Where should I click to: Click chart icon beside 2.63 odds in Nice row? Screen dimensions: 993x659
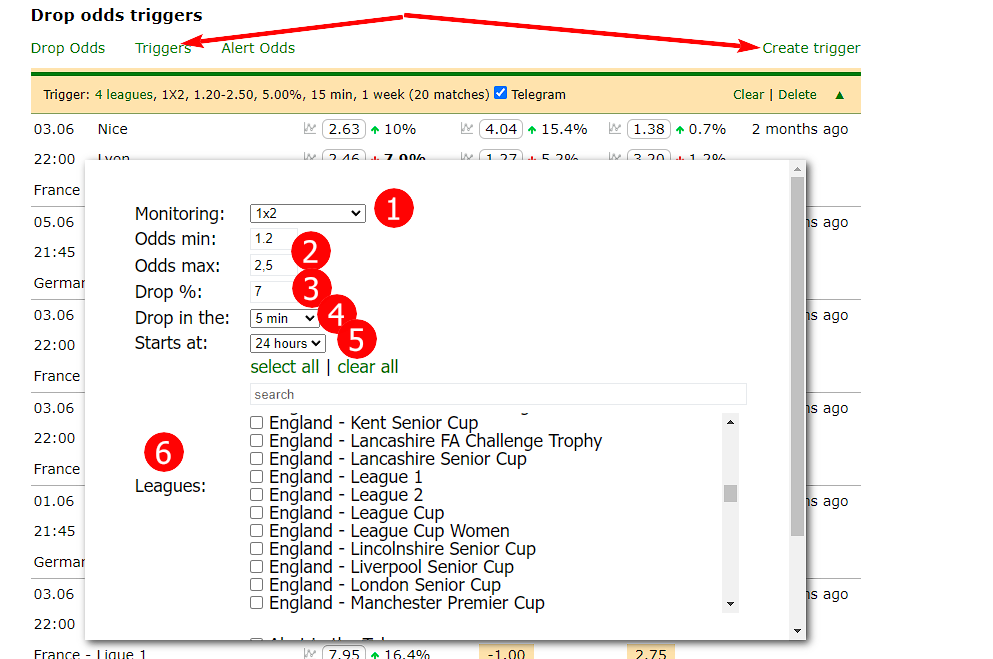[x=310, y=129]
